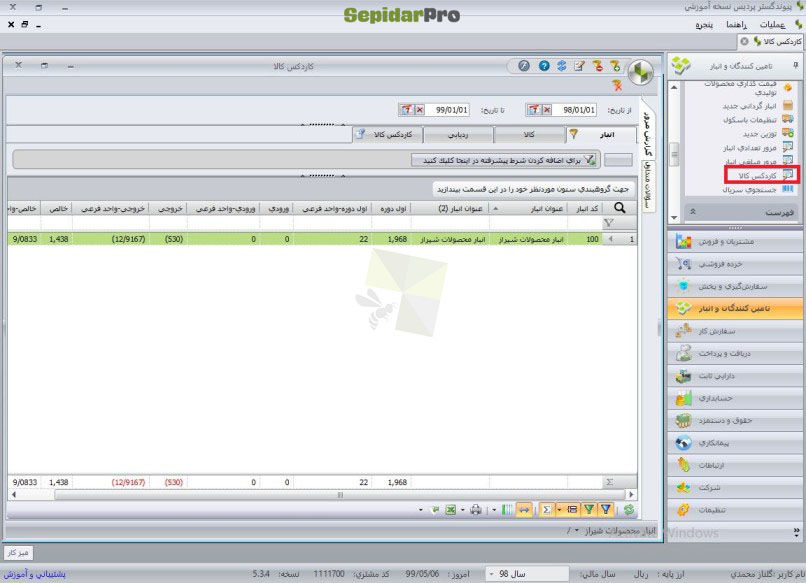Screen dimensions: 806x583
Task: Open جستجوی سریال in the sidebar list
Action: 758,189
